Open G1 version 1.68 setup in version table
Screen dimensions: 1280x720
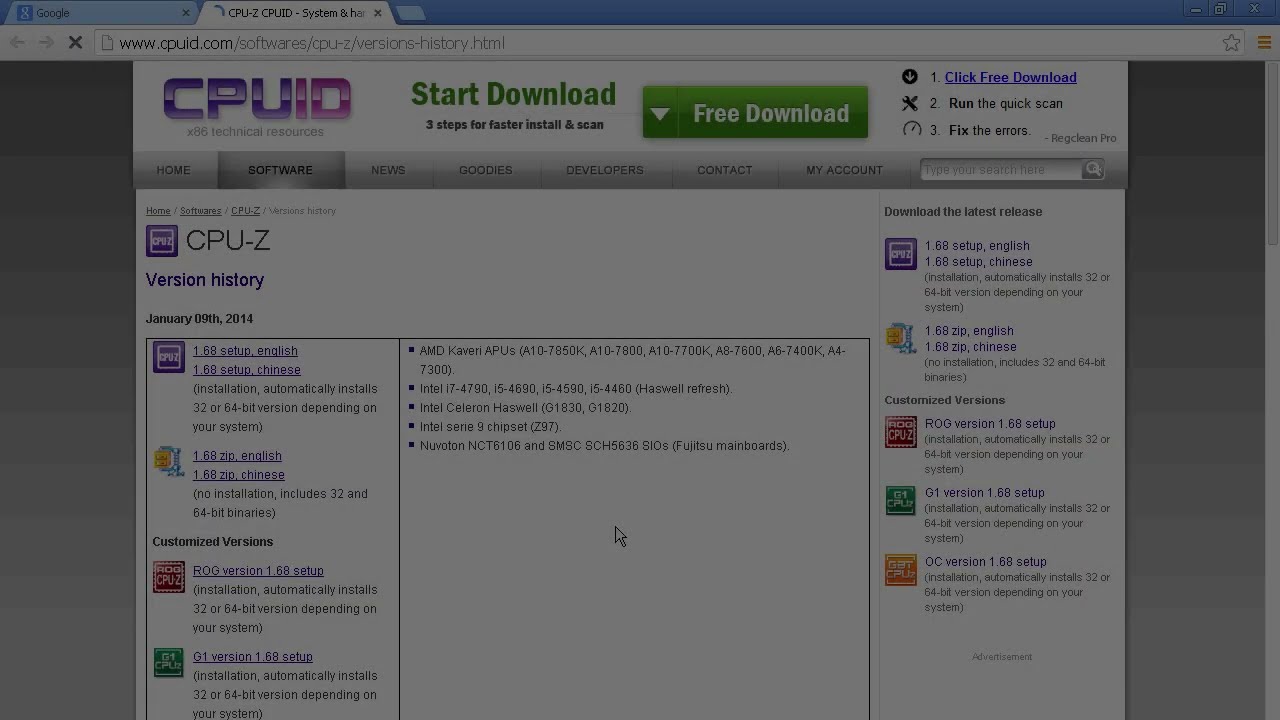pos(253,657)
